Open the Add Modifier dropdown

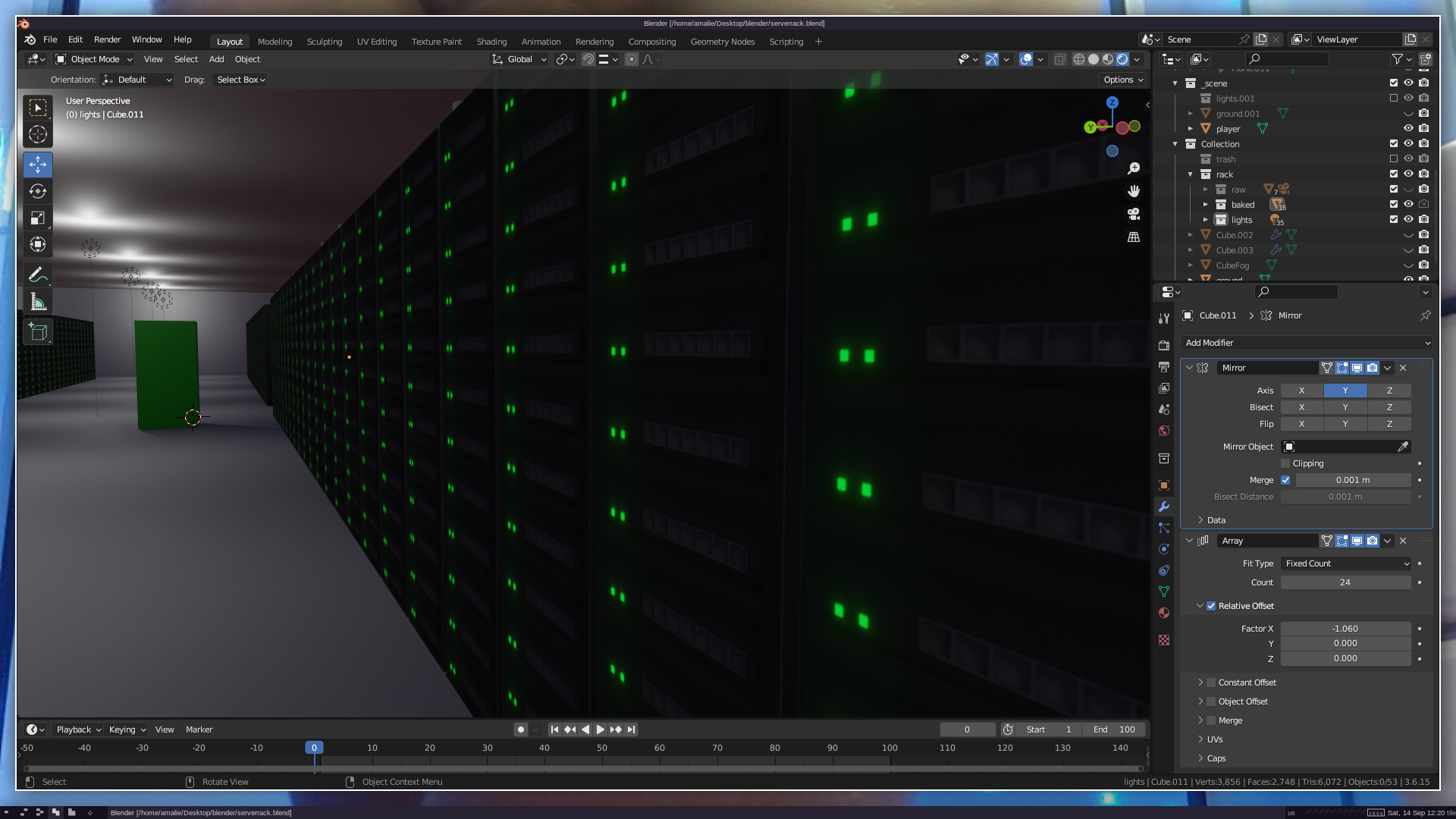click(x=1307, y=343)
